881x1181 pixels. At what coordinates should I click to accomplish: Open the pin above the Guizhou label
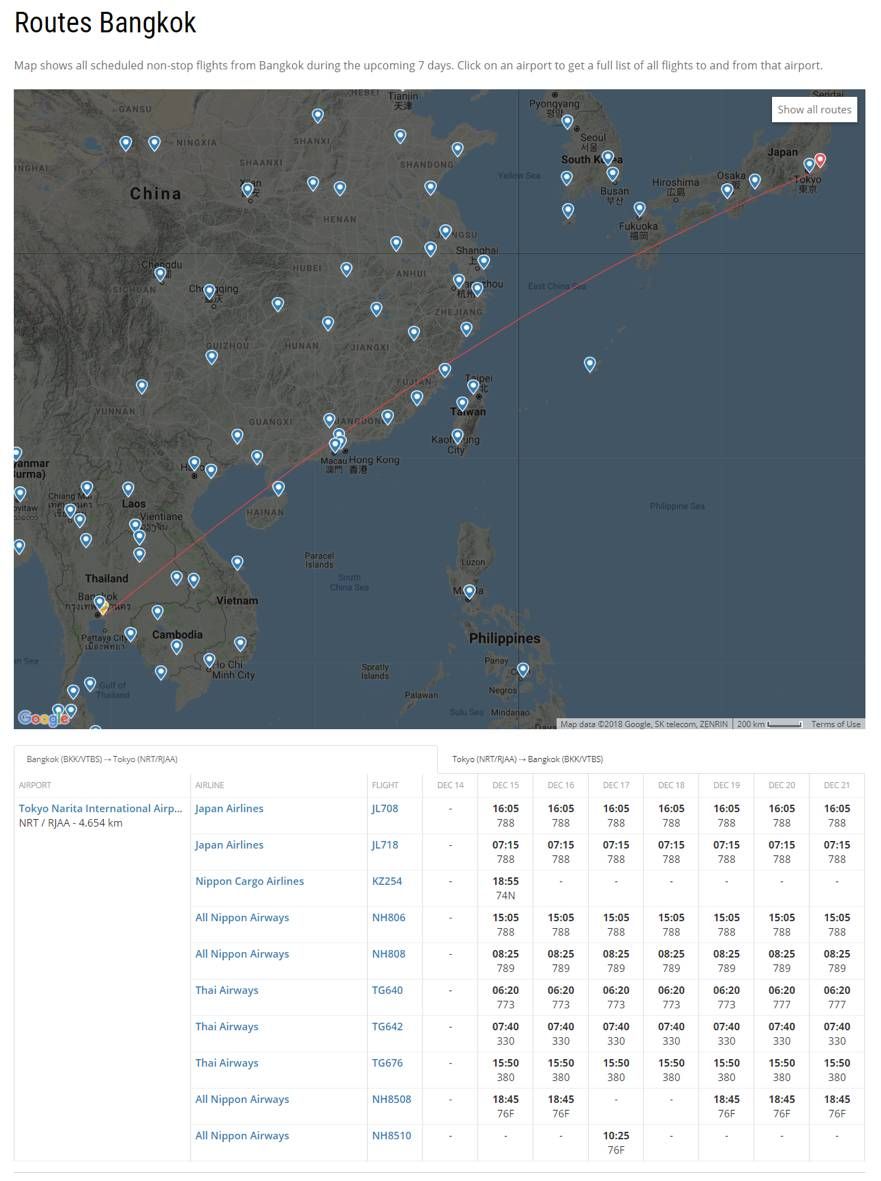pyautogui.click(x=212, y=357)
